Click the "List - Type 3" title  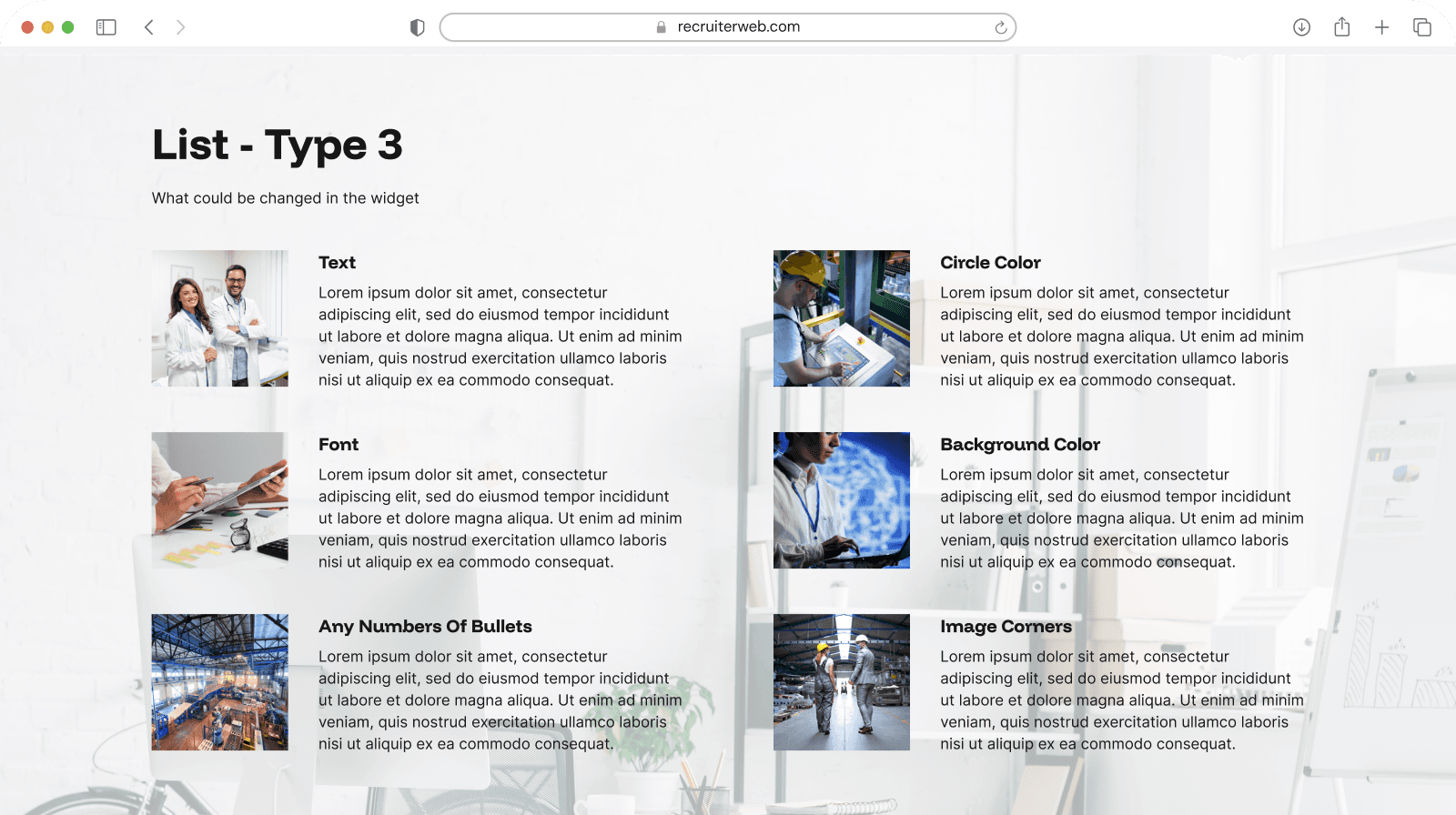coord(278,146)
